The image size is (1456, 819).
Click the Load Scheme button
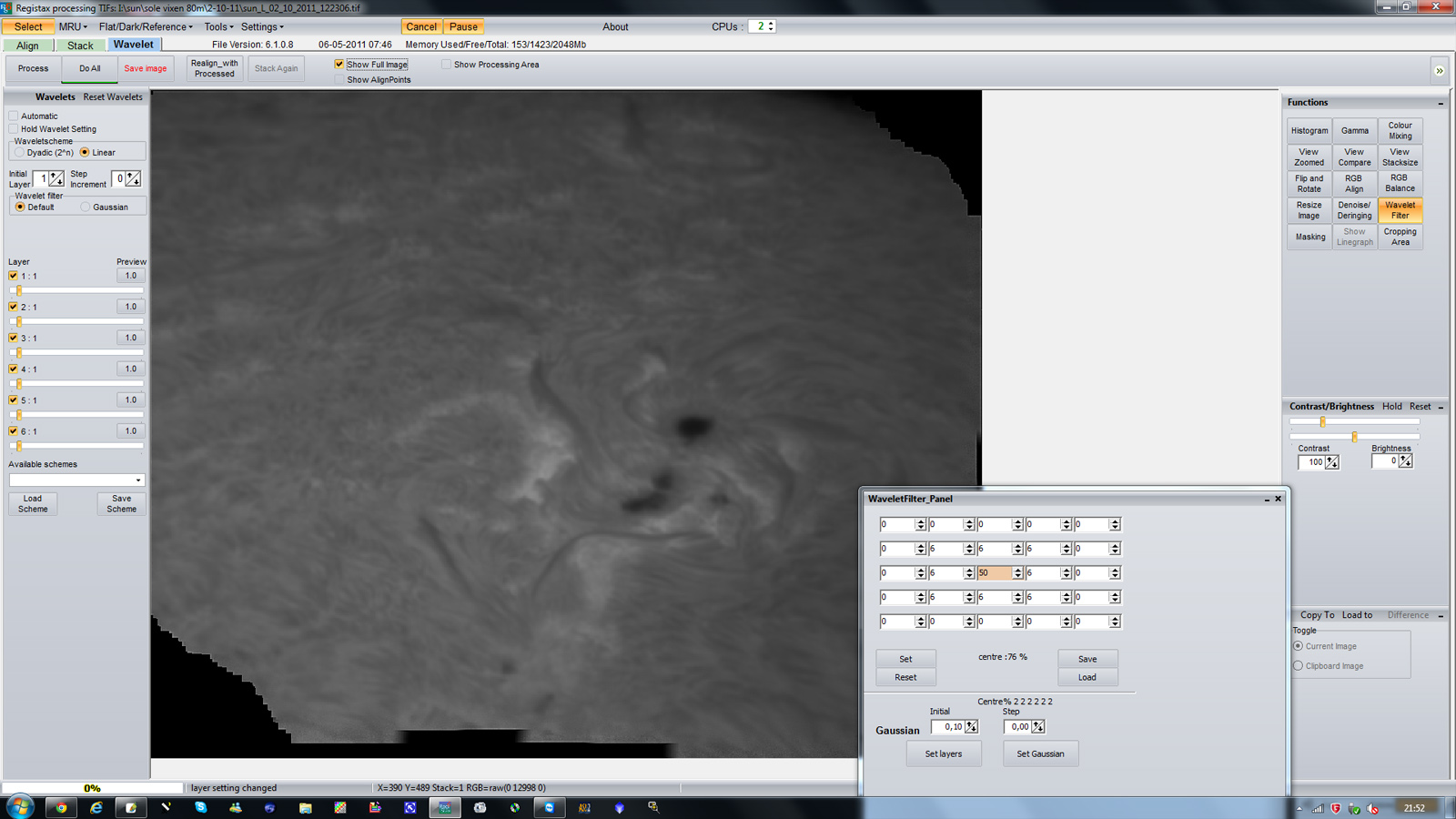[33, 503]
